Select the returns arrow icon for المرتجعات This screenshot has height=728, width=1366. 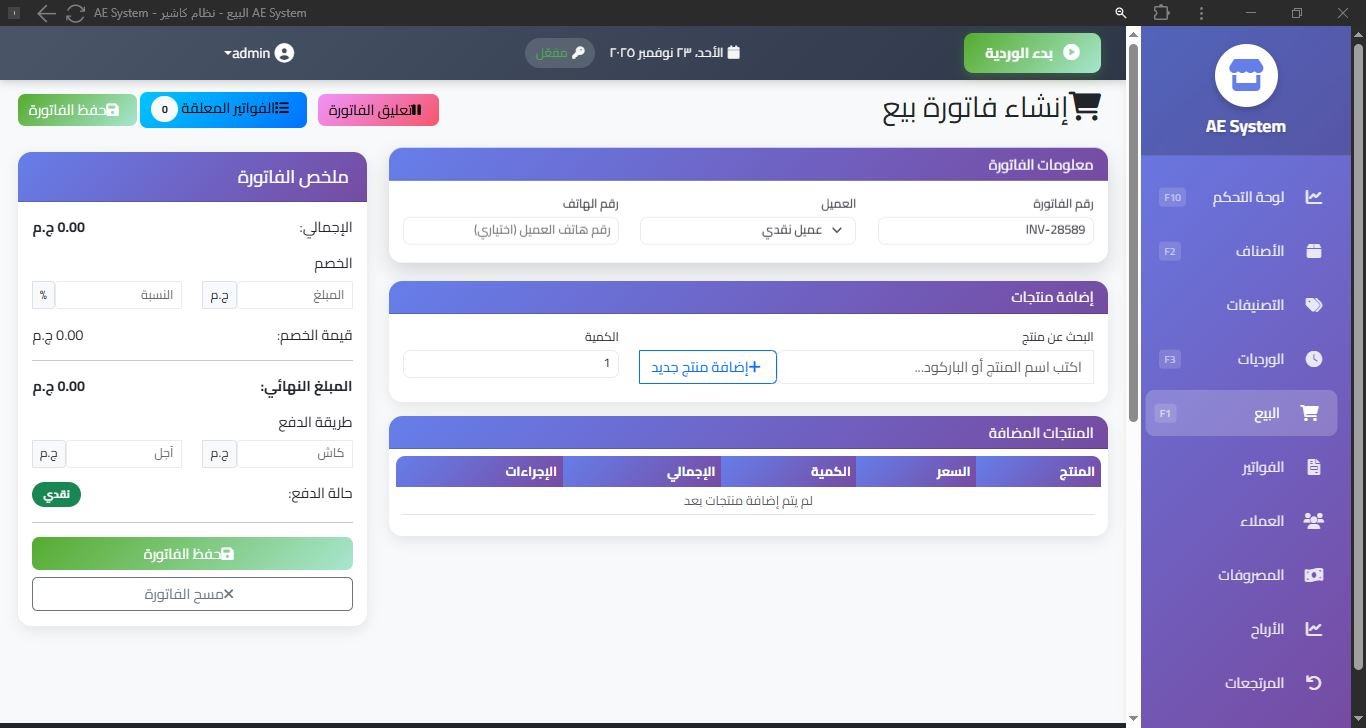(1313, 682)
